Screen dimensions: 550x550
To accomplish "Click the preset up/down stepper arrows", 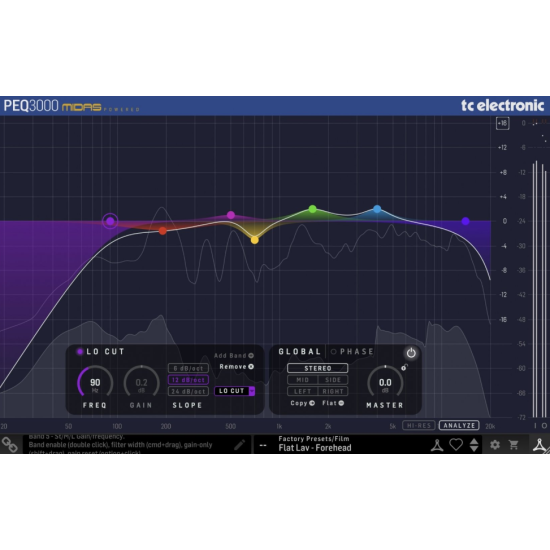I will [x=474, y=445].
